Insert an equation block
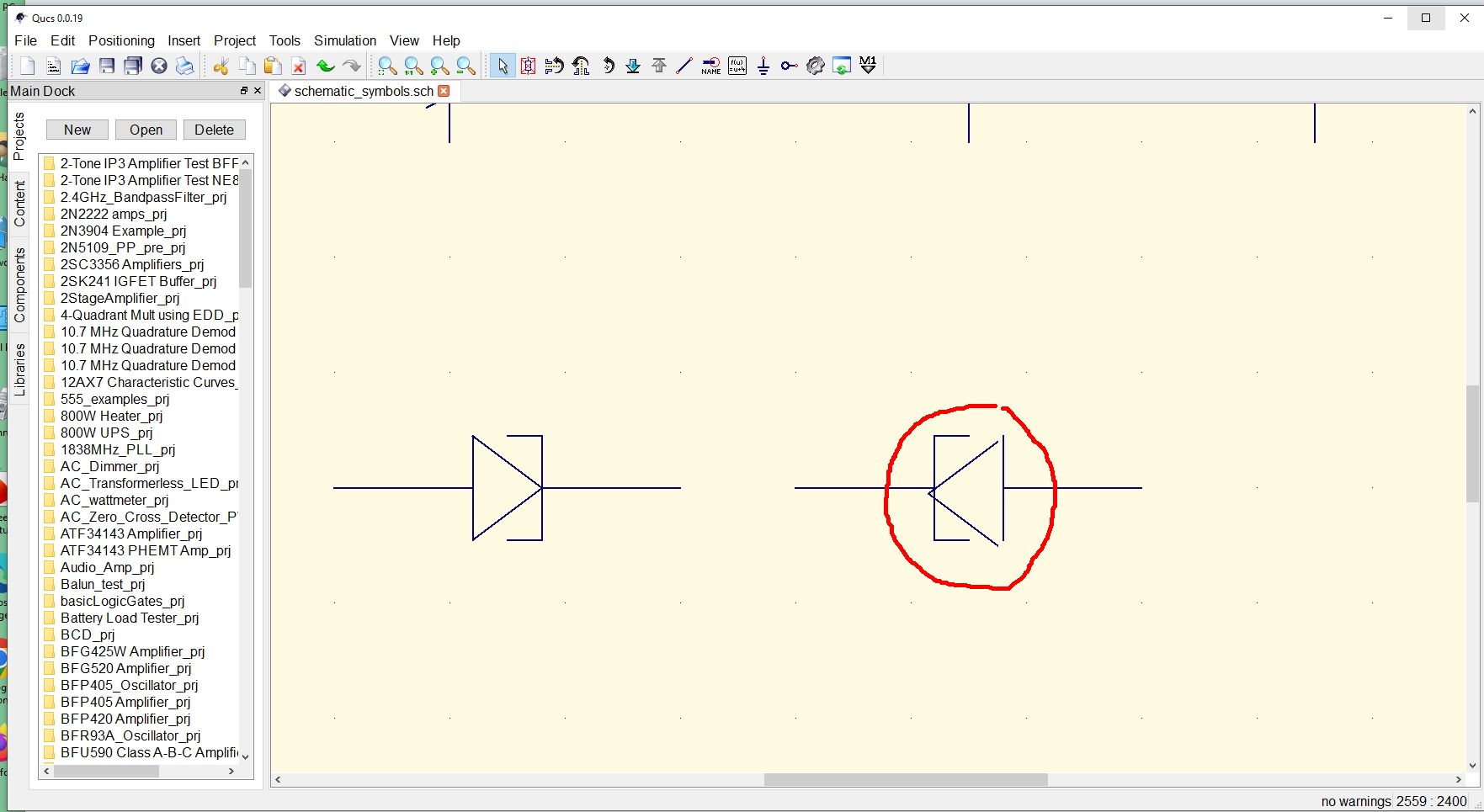 [737, 66]
